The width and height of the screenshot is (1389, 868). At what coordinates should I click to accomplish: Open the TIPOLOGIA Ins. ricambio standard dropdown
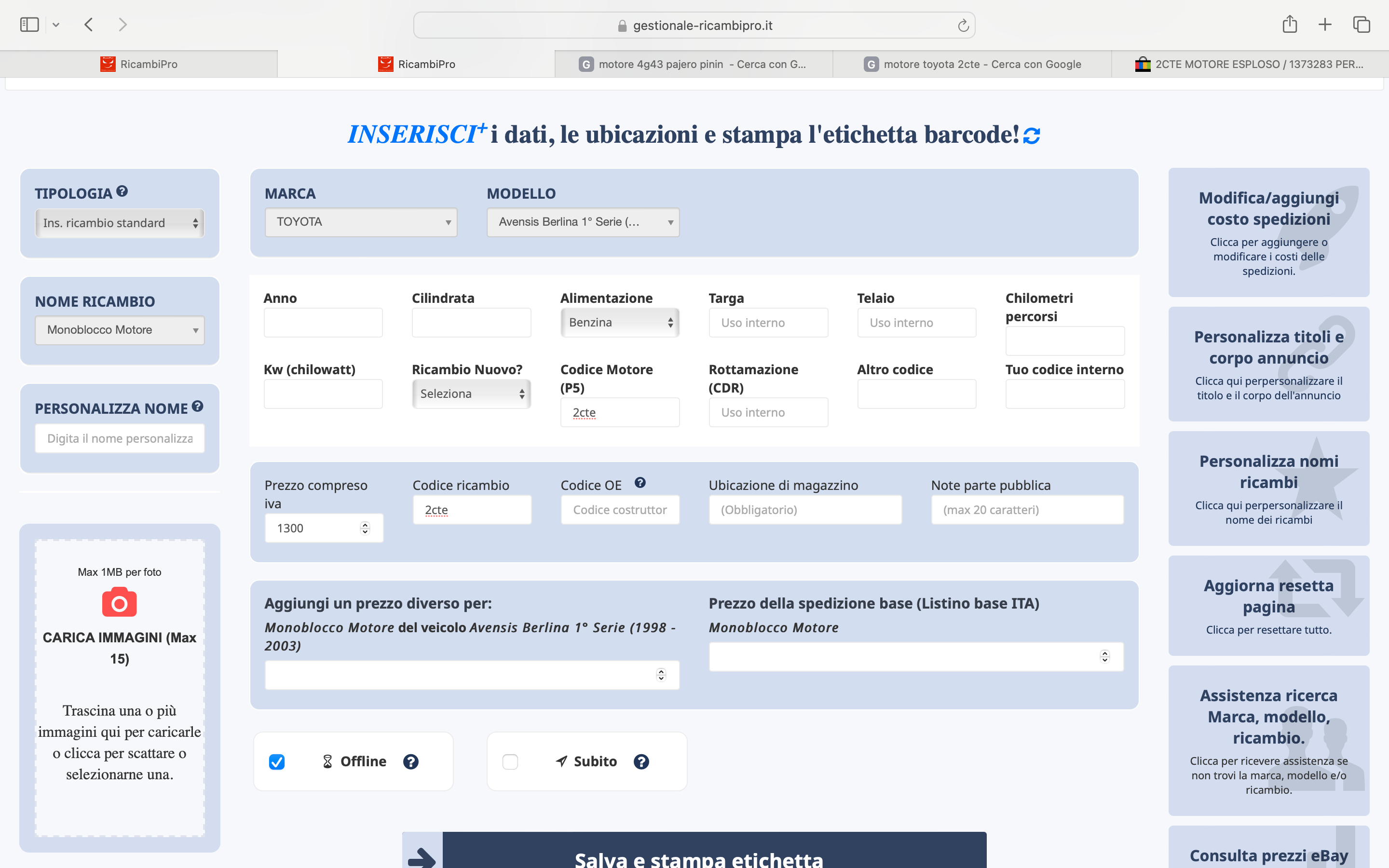click(x=120, y=223)
